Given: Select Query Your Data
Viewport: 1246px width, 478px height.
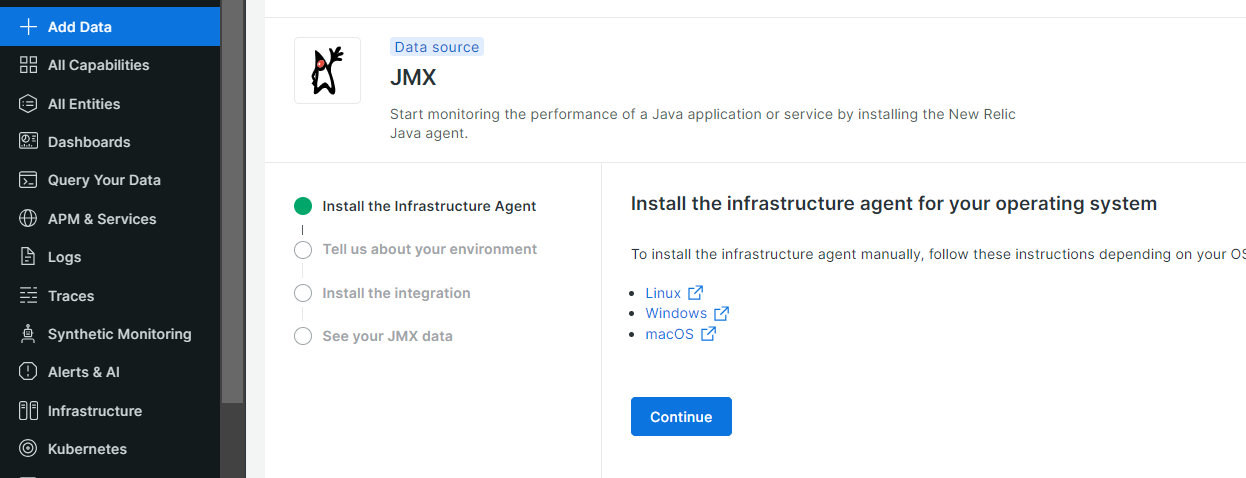Looking at the screenshot, I should [110, 180].
